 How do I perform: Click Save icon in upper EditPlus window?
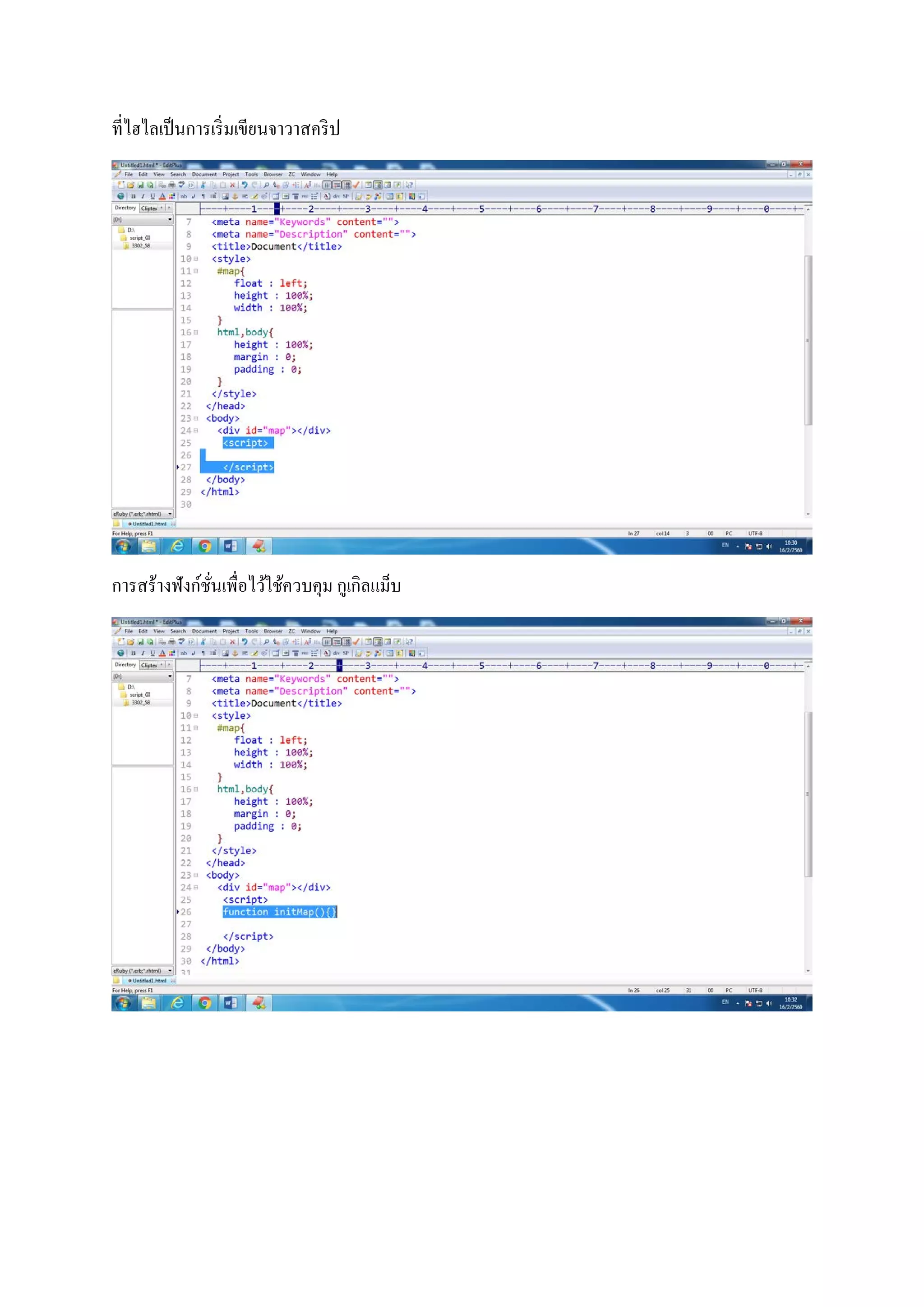[140, 185]
